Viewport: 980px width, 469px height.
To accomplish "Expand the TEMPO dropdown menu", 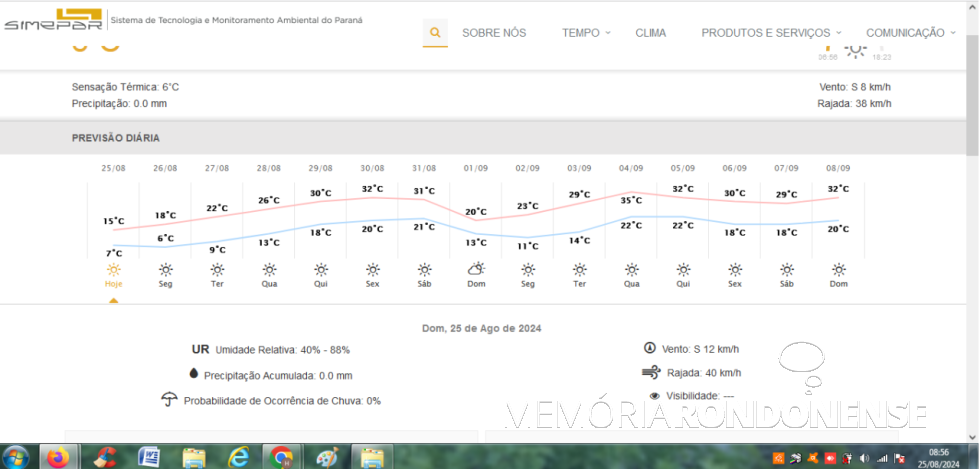I will (x=585, y=33).
